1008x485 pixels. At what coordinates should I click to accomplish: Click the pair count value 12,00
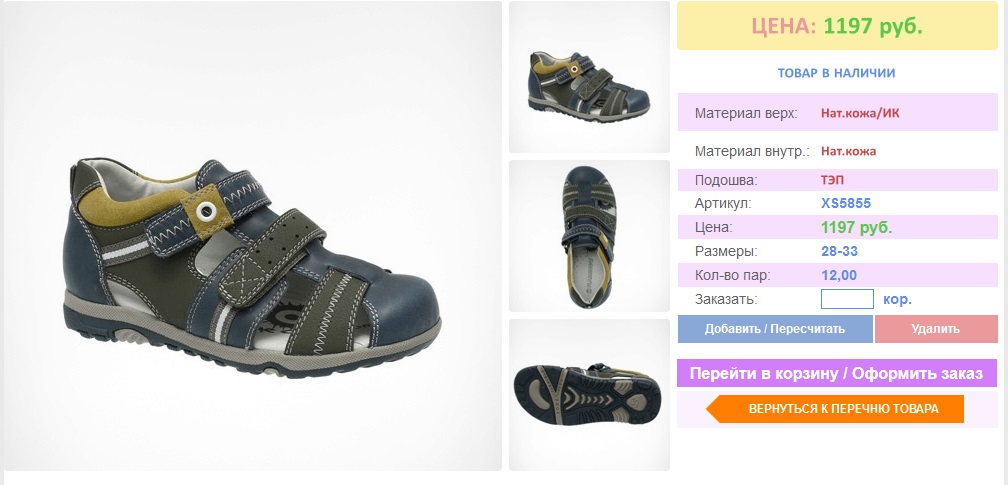[839, 275]
